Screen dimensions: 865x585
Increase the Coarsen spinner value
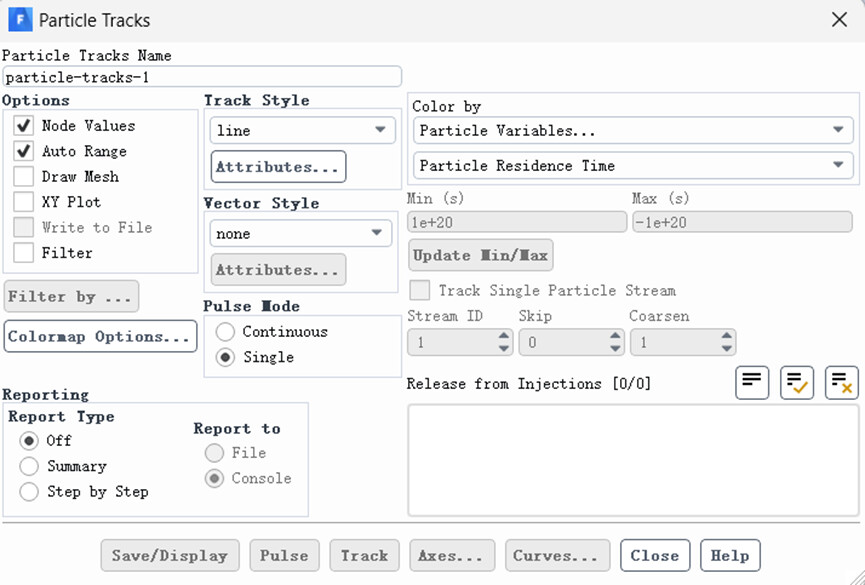(x=727, y=337)
